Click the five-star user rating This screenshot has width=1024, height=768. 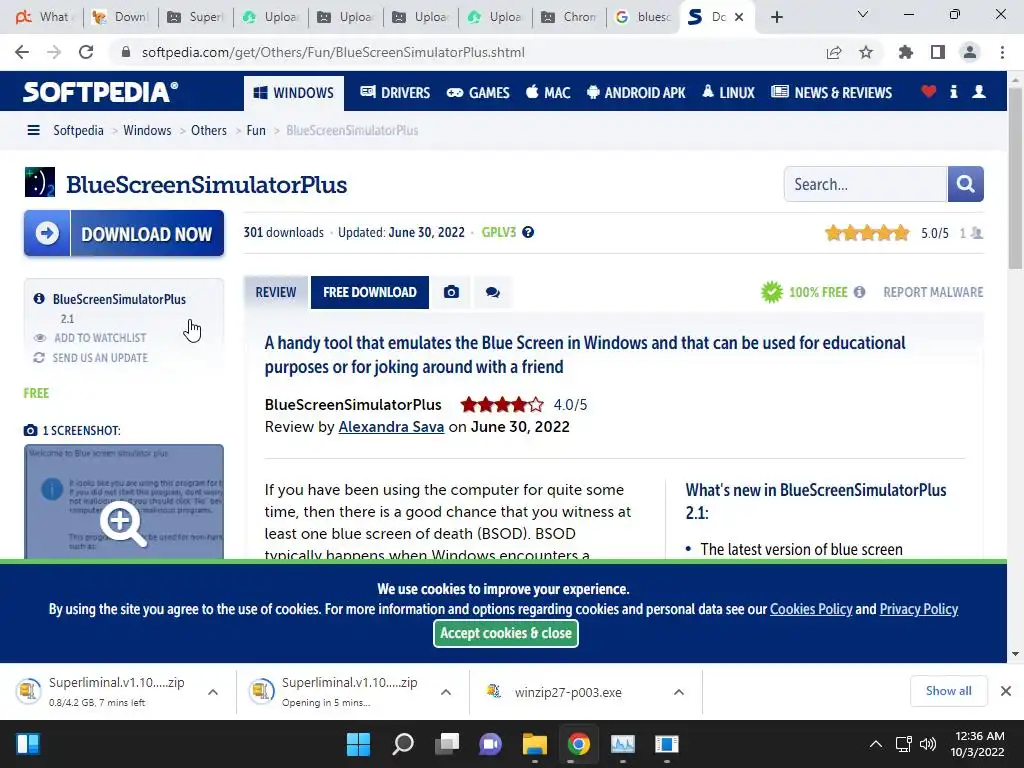(867, 232)
